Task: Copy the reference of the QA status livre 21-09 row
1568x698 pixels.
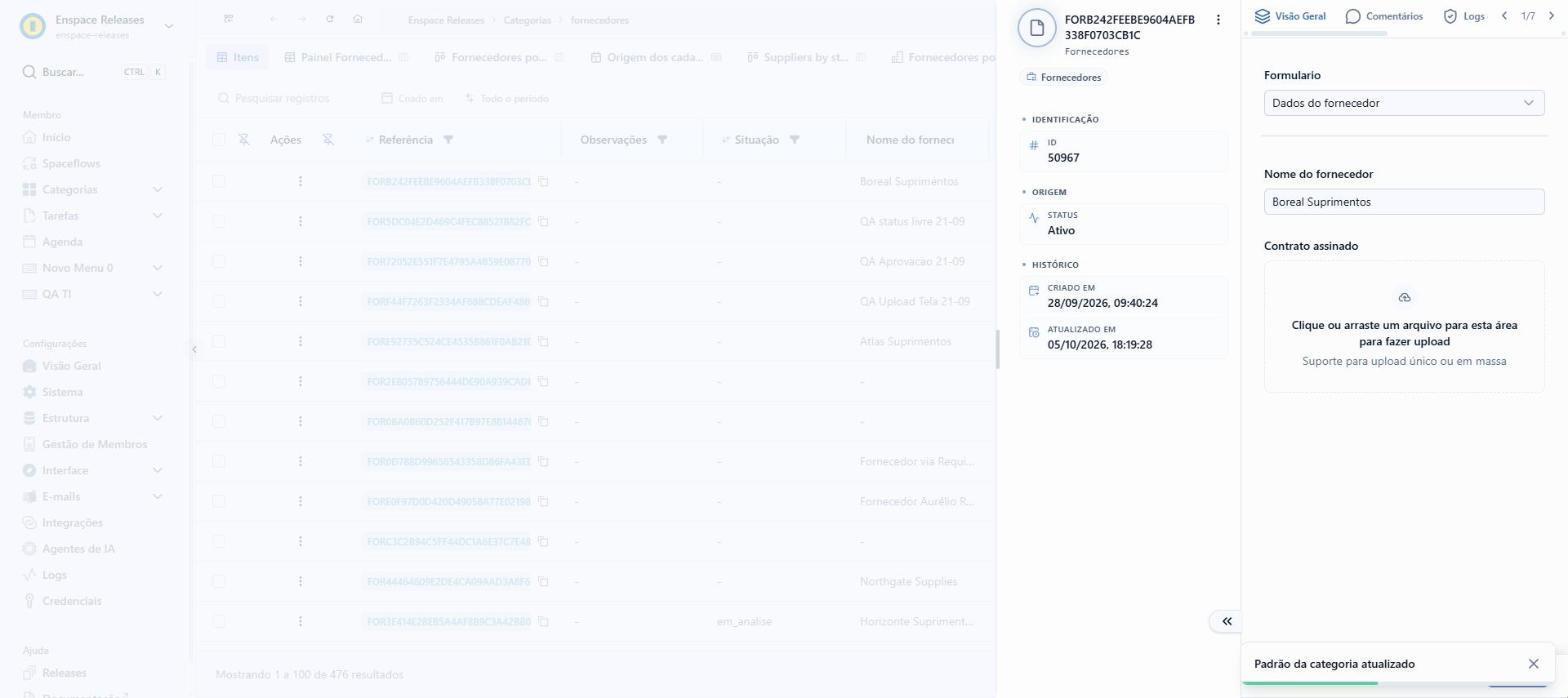Action: pyautogui.click(x=544, y=222)
